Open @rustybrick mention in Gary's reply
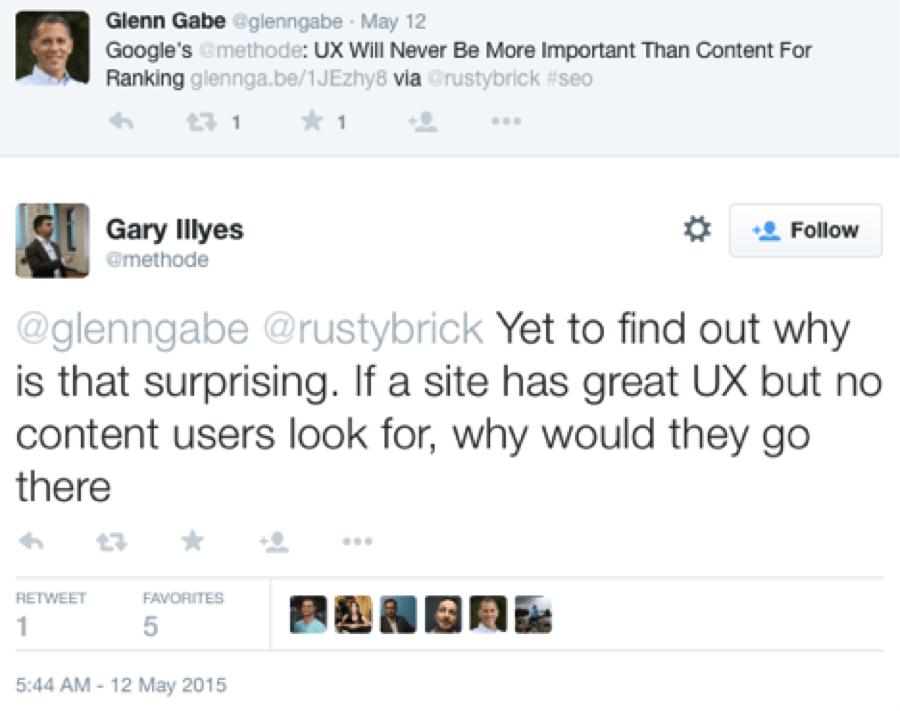Viewport: 900px width, 711px height. (373, 329)
